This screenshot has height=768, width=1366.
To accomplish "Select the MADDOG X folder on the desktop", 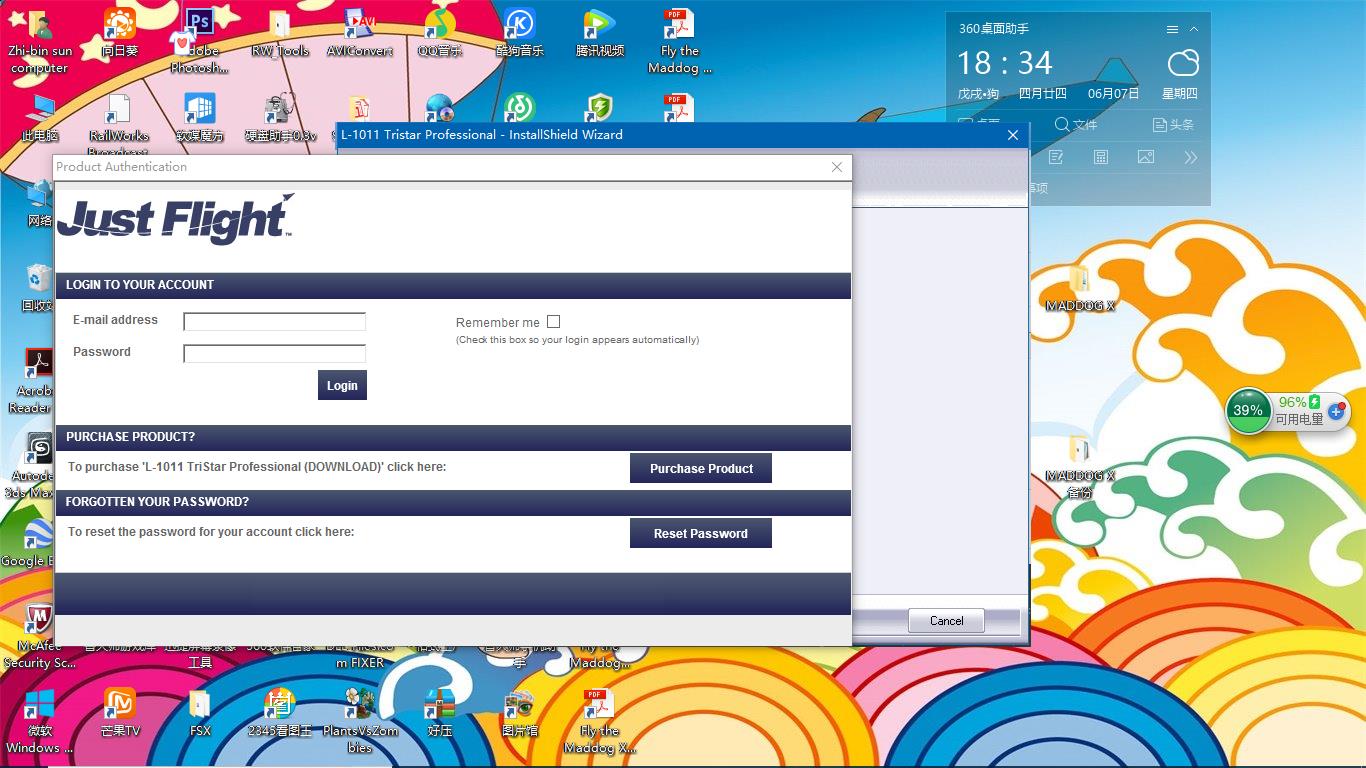I will click(1079, 290).
